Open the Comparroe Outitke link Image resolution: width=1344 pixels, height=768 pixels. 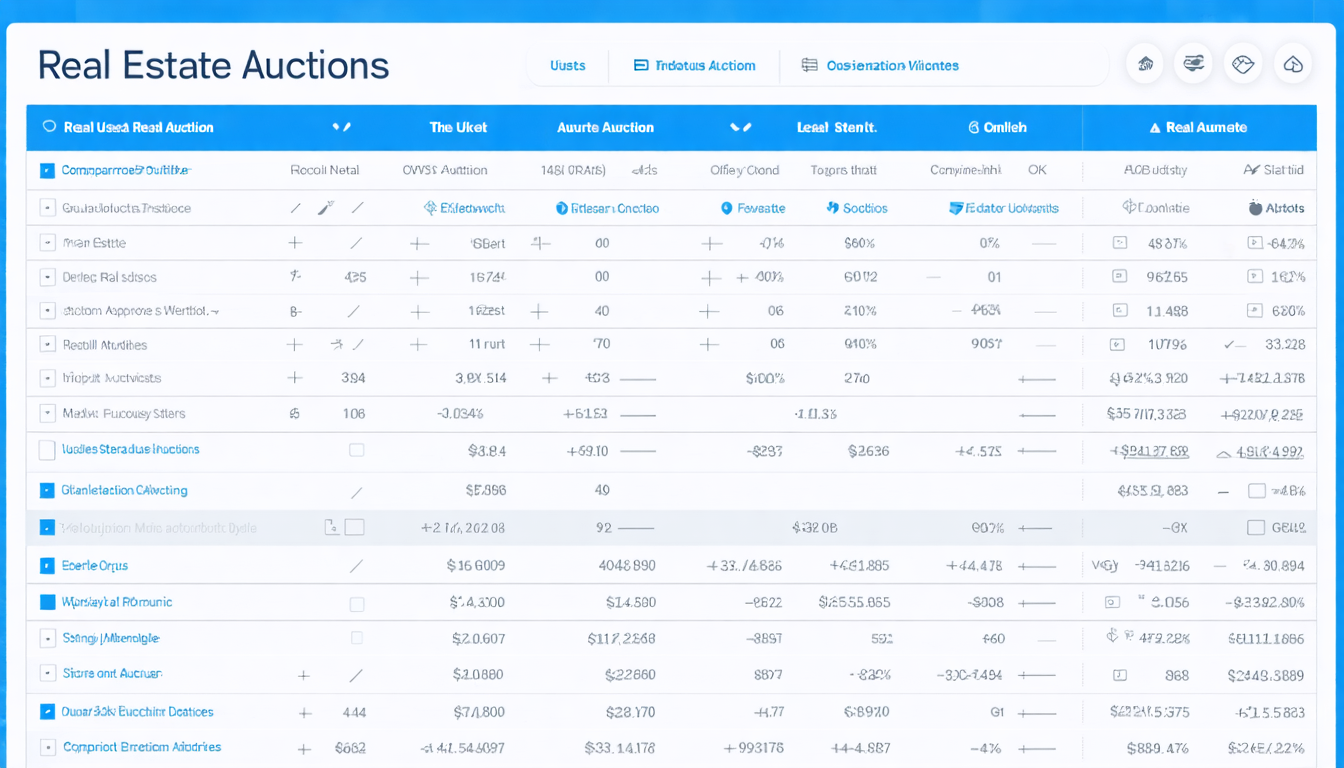click(x=126, y=170)
